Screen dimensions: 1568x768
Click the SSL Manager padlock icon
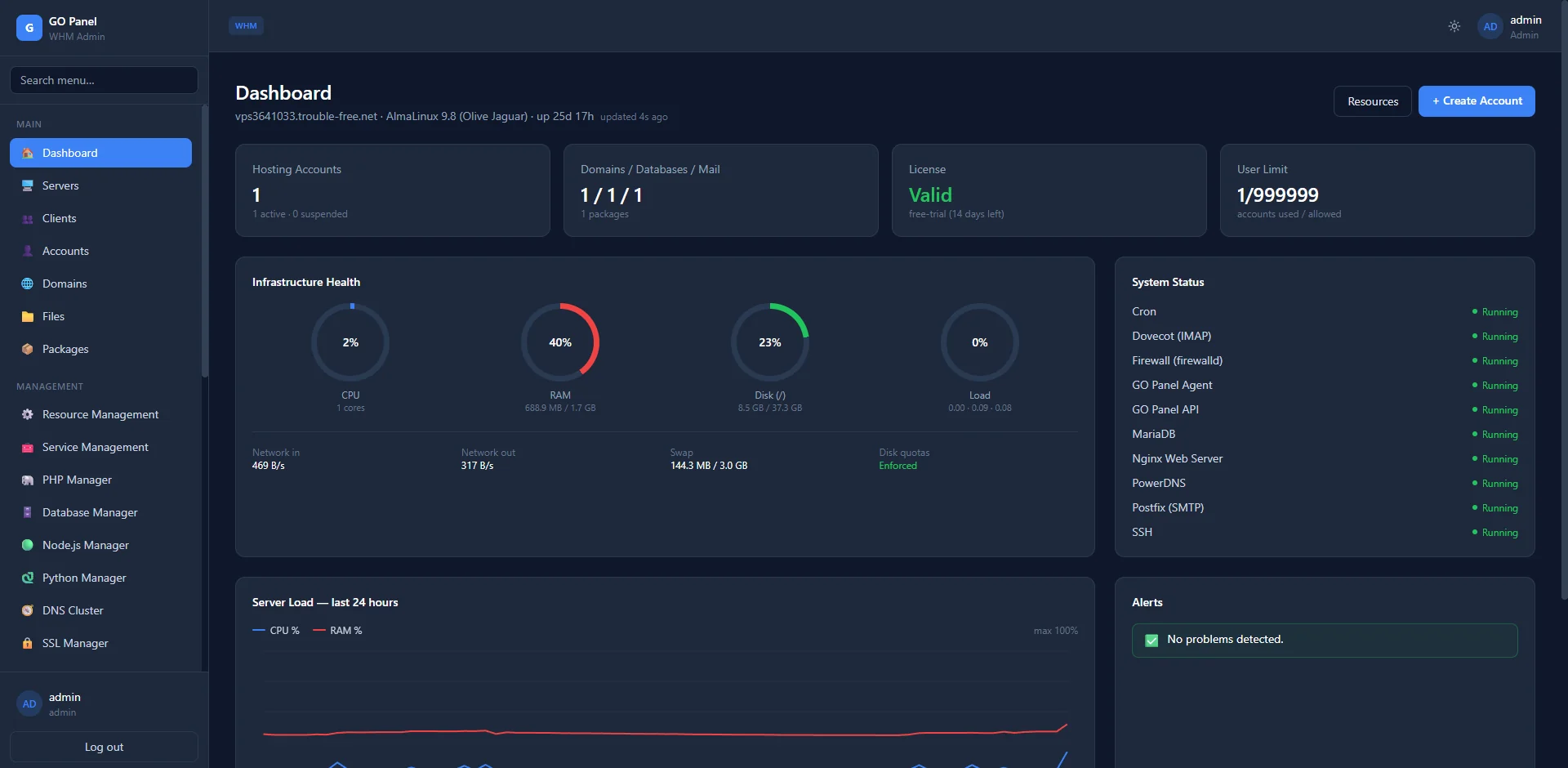click(28, 643)
